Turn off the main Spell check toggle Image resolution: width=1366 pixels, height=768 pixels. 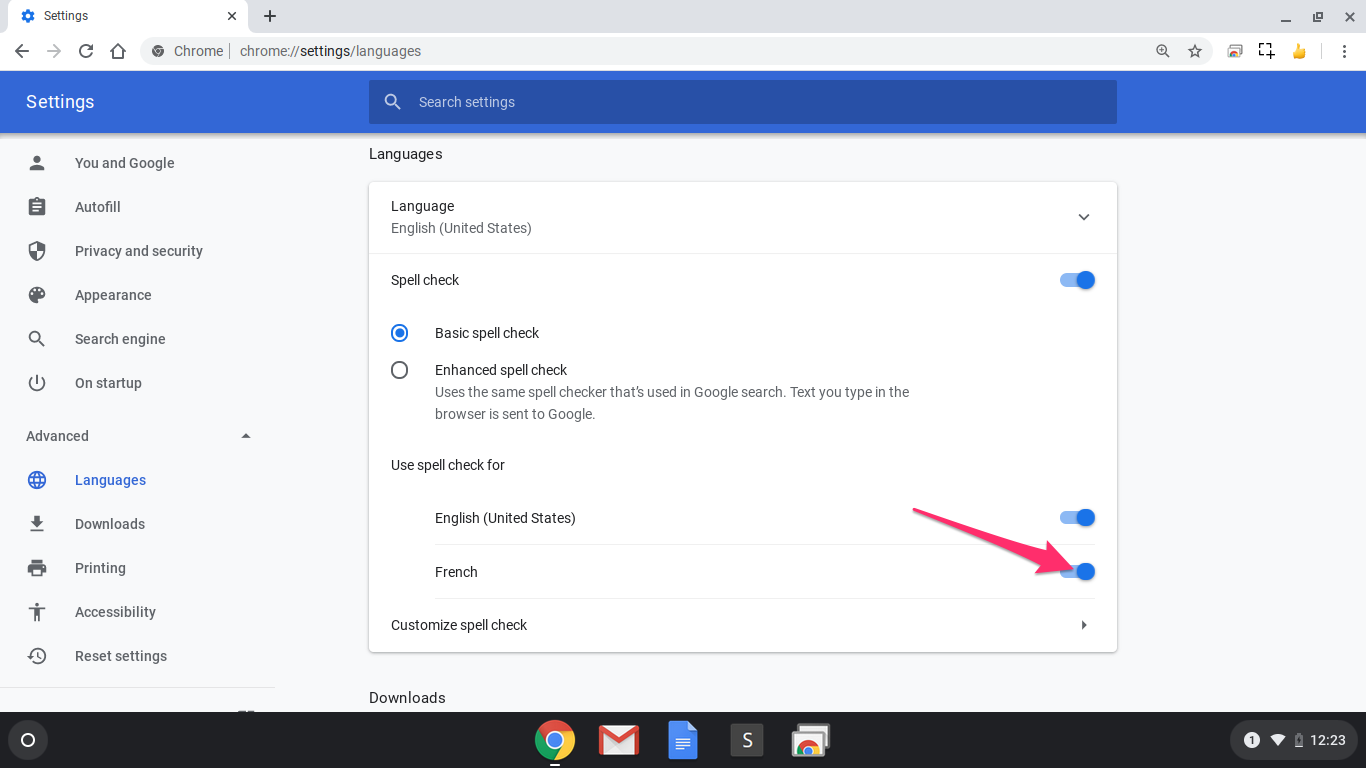(1078, 280)
